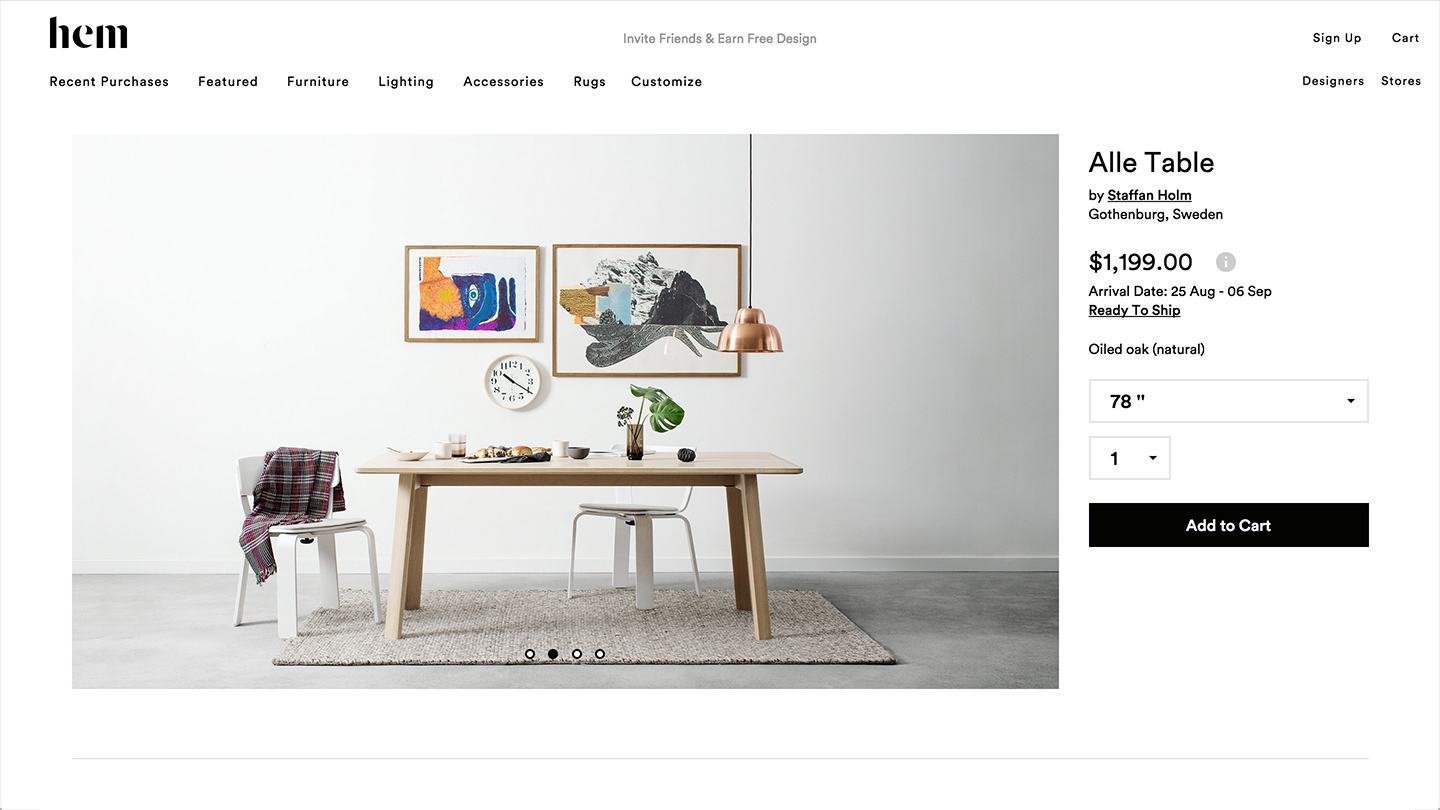Open the Stores page
Screen dimensions: 1440x810
(1401, 81)
